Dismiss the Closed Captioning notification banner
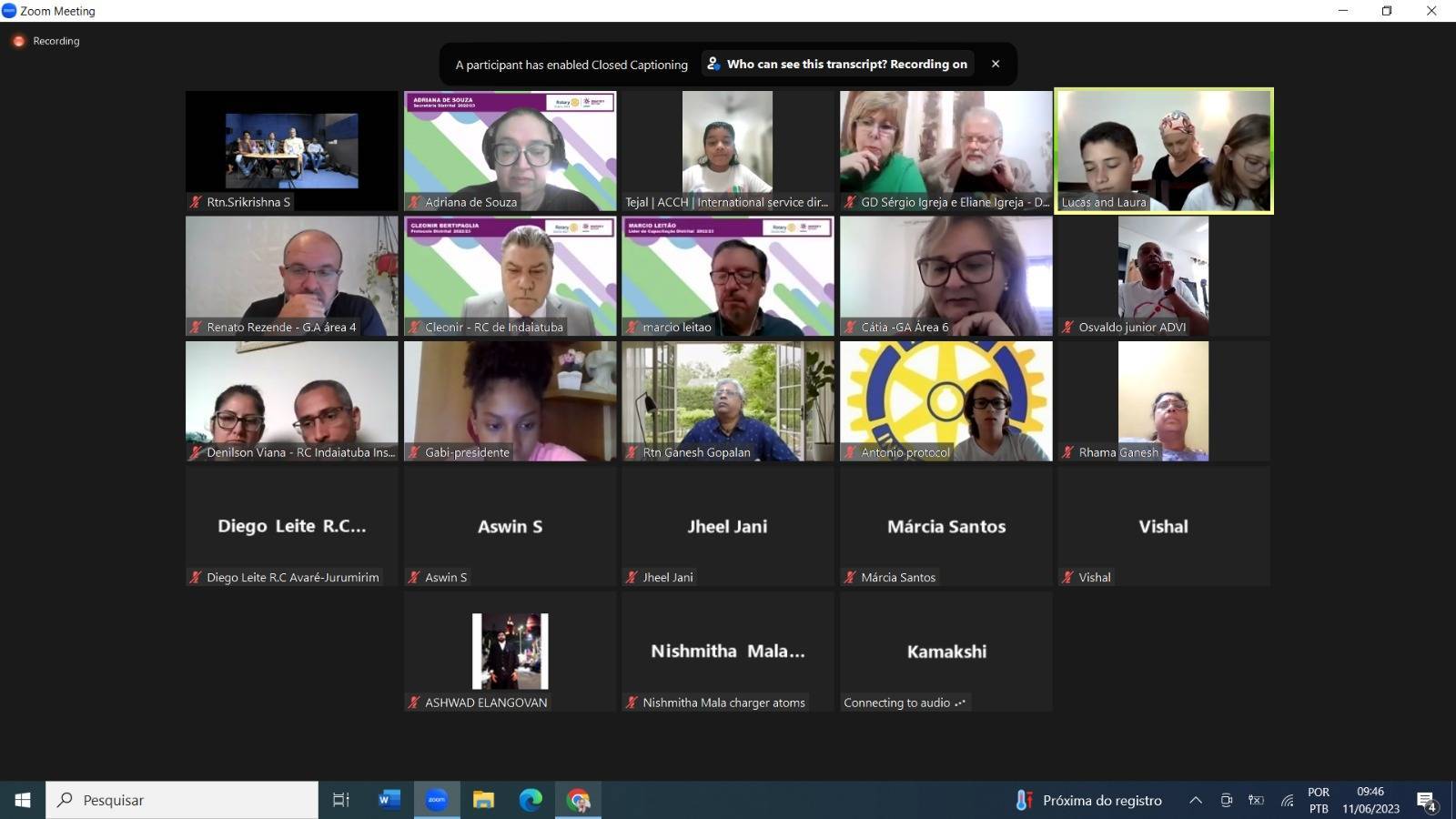Image resolution: width=1456 pixels, height=819 pixels. pos(996,64)
